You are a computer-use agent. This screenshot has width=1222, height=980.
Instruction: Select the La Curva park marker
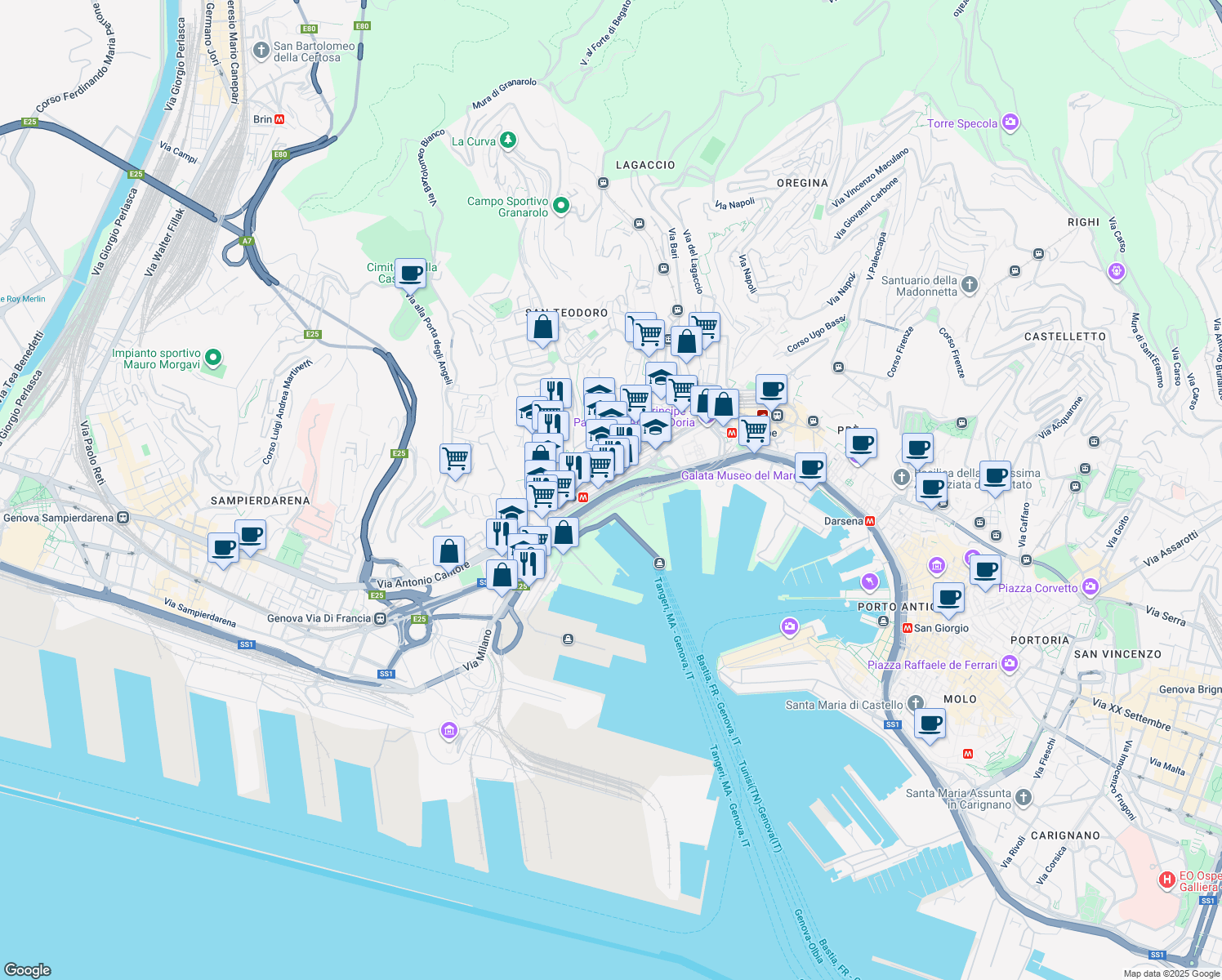(506, 140)
